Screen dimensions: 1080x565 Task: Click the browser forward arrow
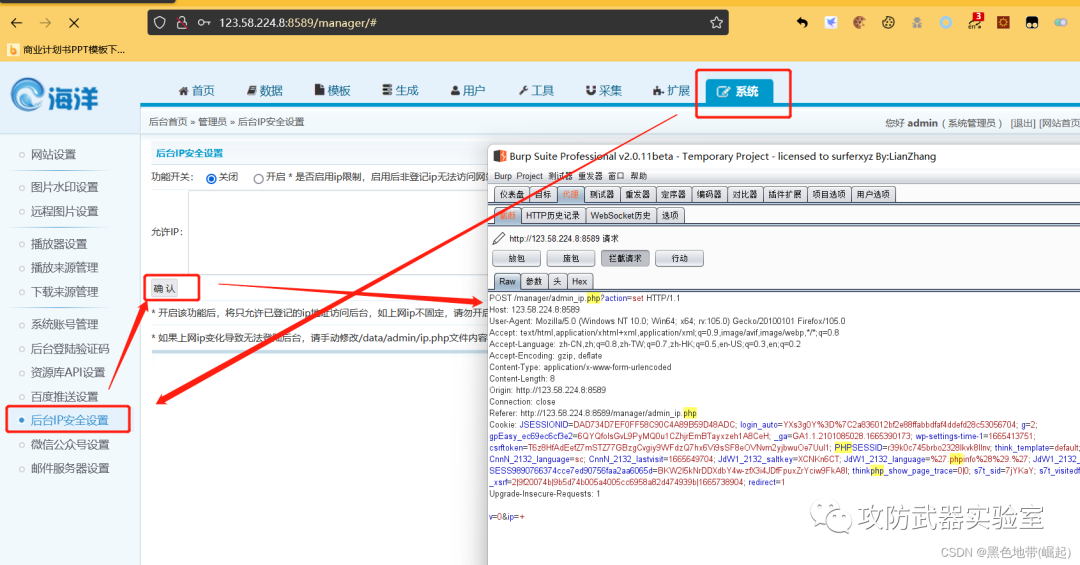pyautogui.click(x=45, y=23)
